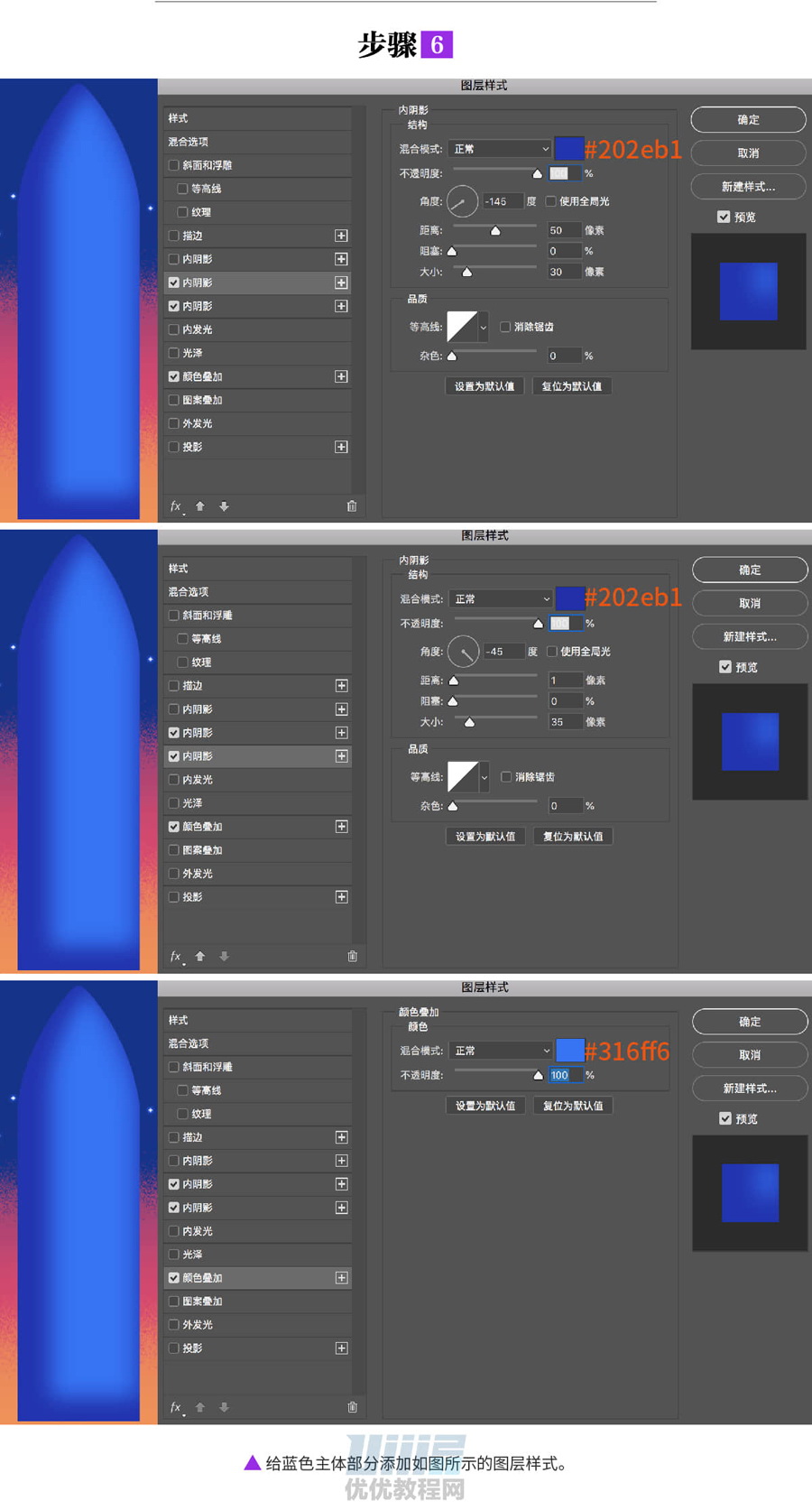
Task: Click the 角度 field showing -45
Action: click(504, 651)
